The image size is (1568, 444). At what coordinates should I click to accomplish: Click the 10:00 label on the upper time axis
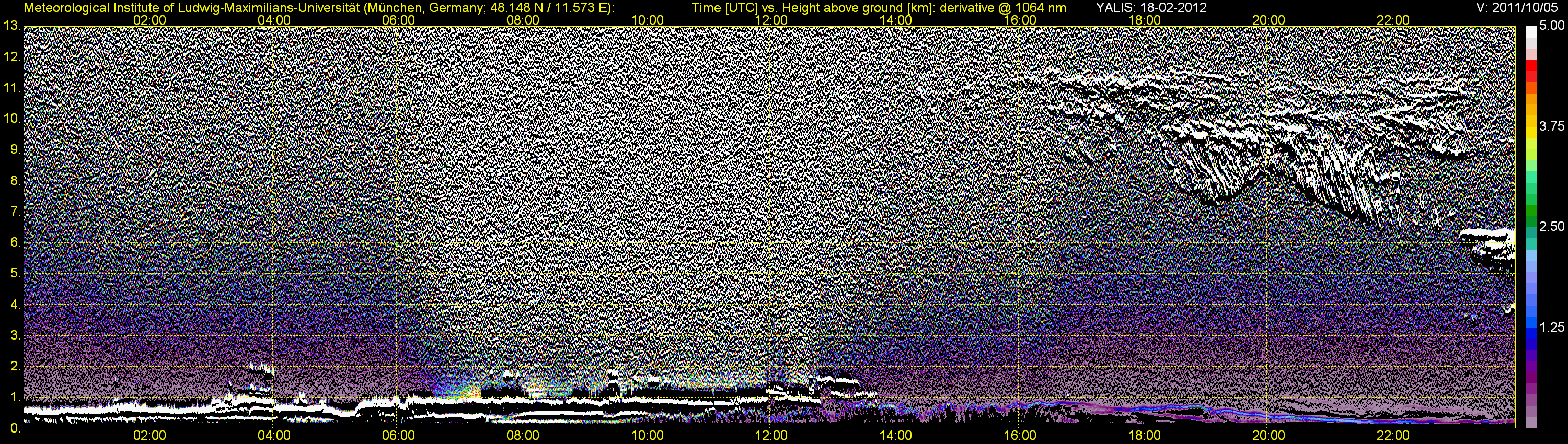[647, 21]
